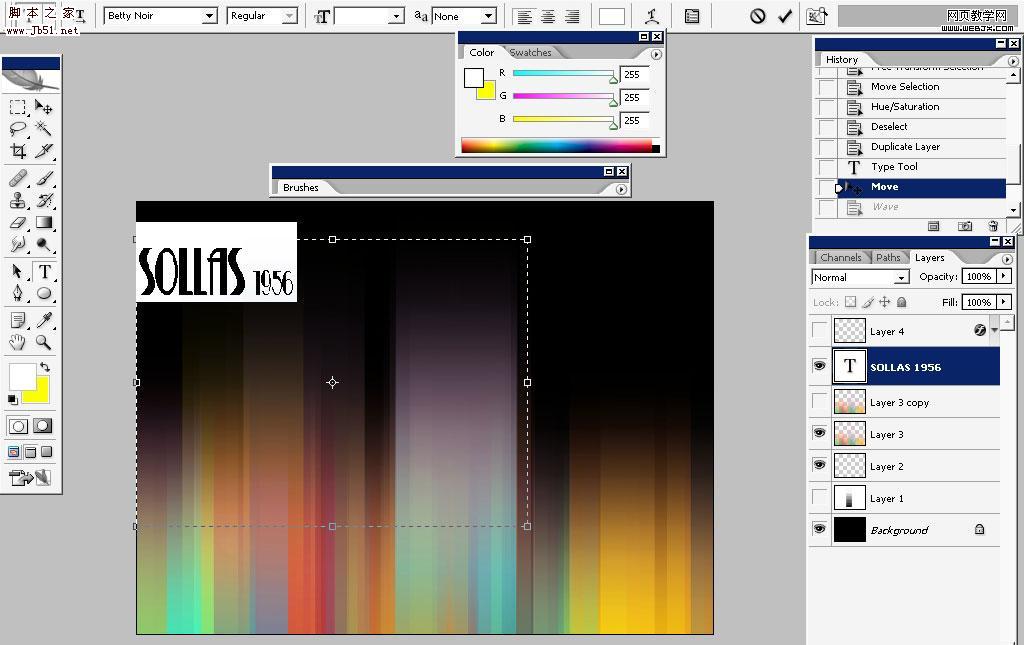Toggle visibility of the Background layer

(x=820, y=530)
